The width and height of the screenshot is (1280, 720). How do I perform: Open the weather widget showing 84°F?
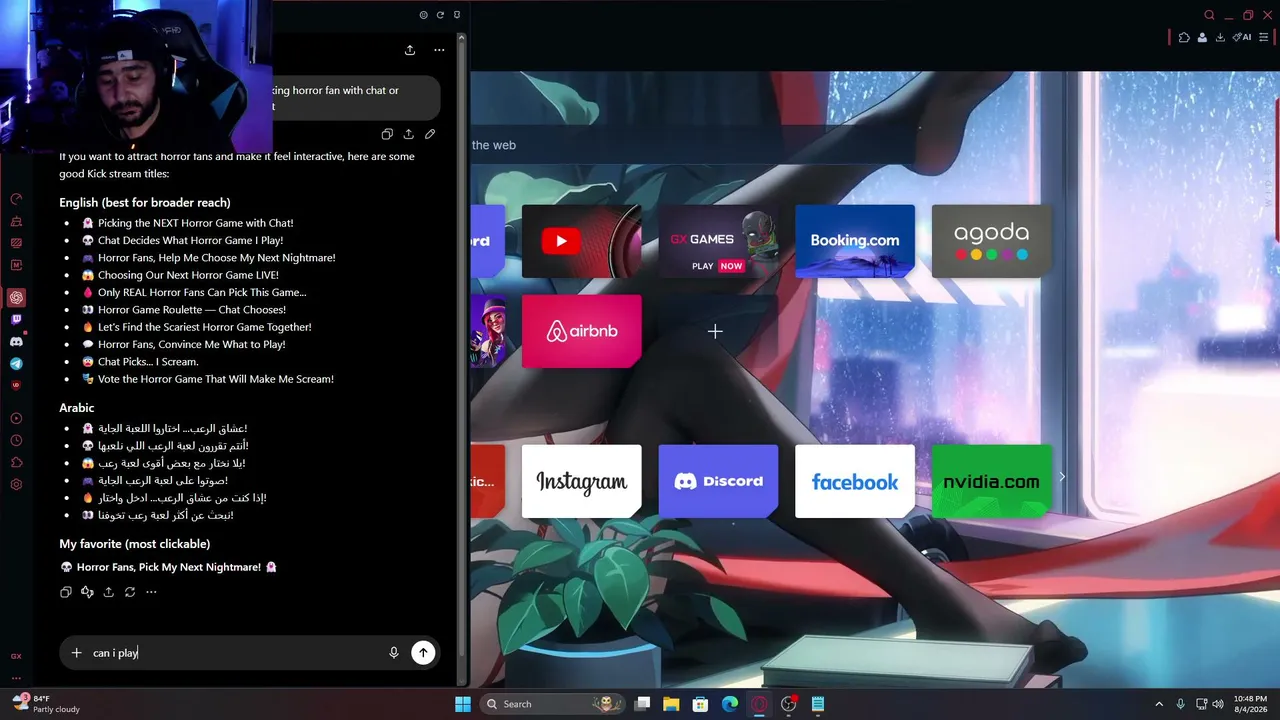(45, 704)
